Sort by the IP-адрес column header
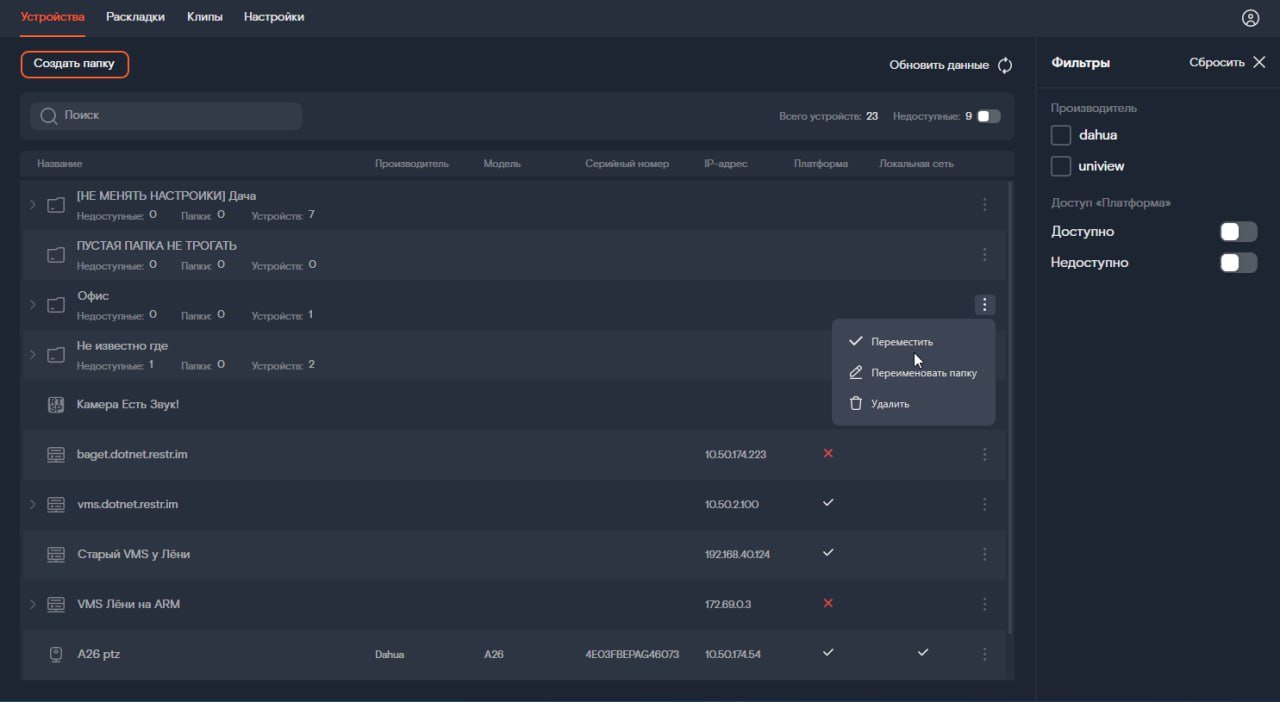 (726, 164)
